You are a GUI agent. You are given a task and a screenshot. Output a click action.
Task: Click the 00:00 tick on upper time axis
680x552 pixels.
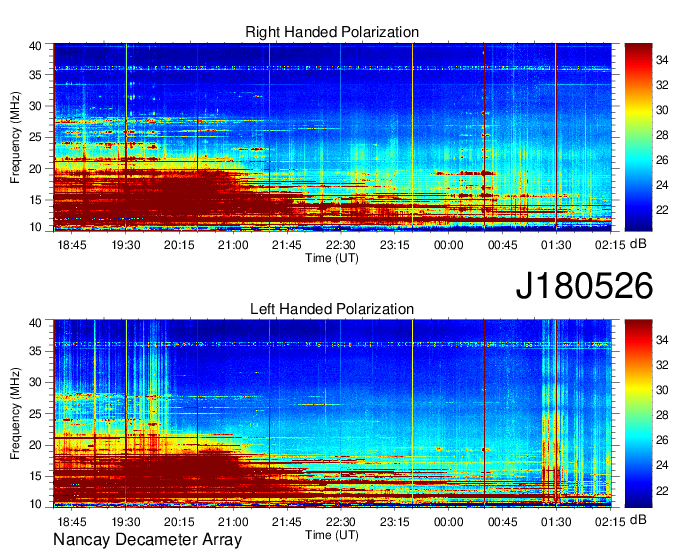pyautogui.click(x=448, y=245)
